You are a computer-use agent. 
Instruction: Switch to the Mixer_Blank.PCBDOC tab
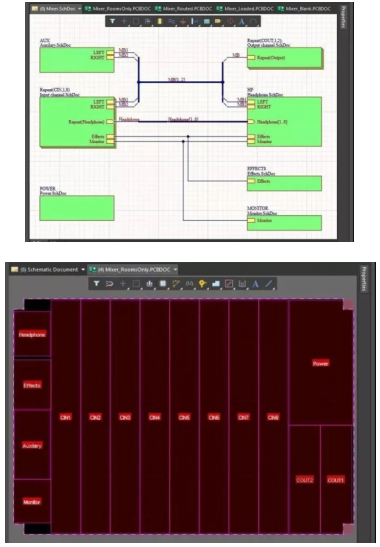pos(305,8)
